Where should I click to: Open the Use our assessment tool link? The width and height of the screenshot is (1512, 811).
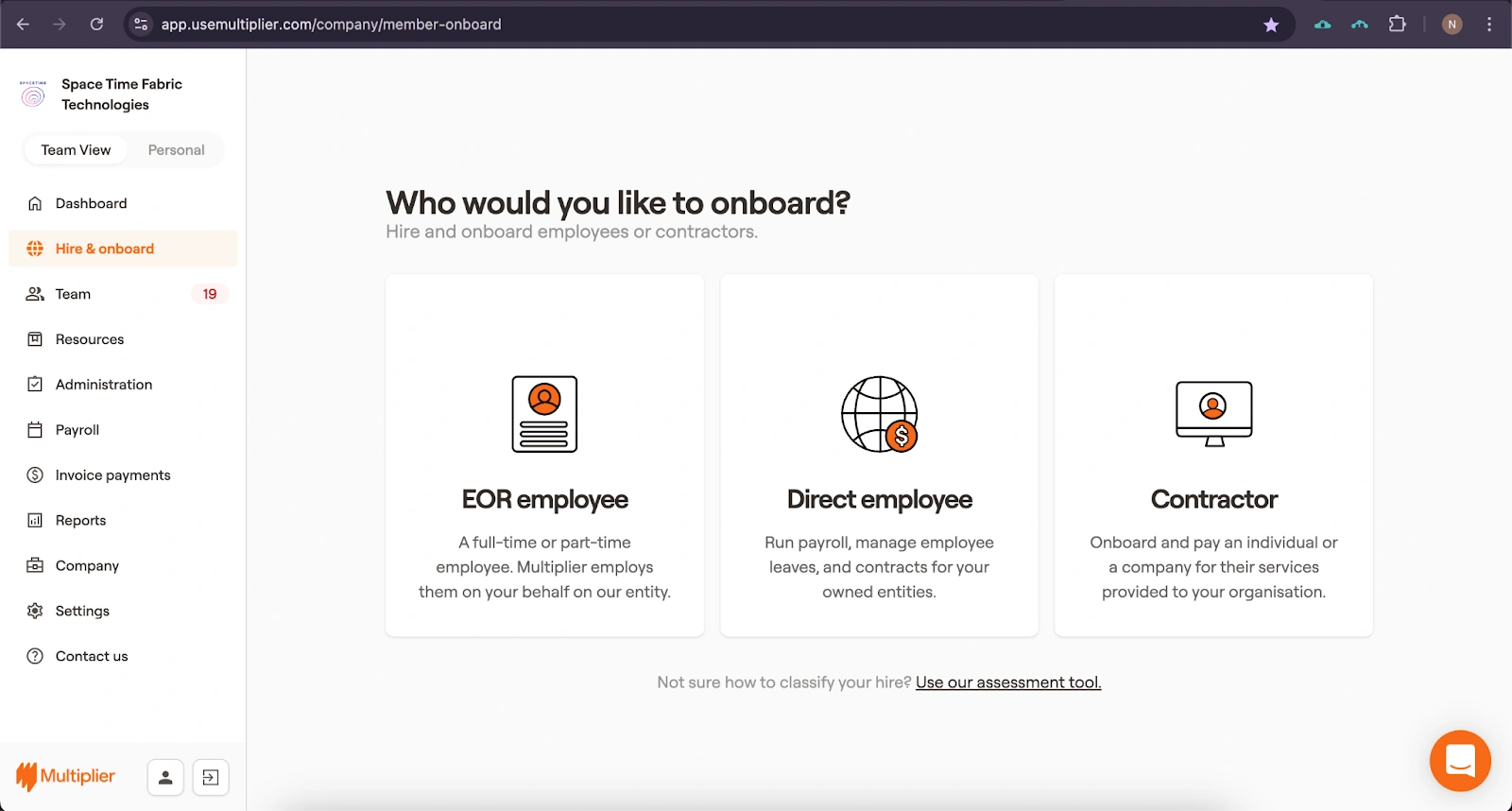[1008, 682]
